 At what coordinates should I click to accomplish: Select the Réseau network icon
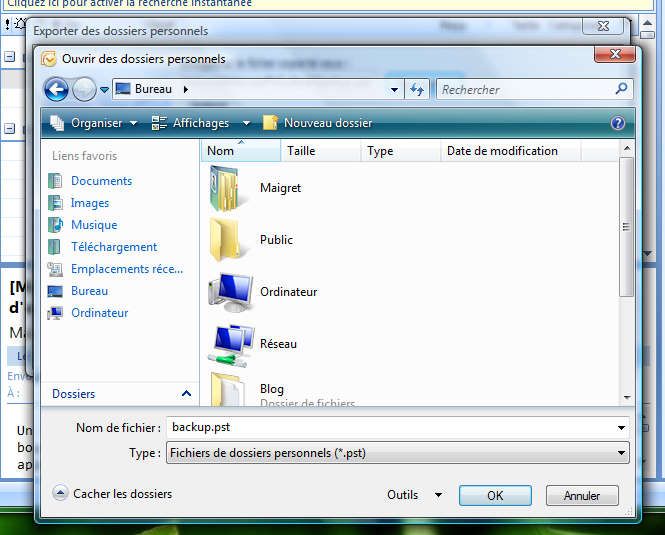coord(232,345)
